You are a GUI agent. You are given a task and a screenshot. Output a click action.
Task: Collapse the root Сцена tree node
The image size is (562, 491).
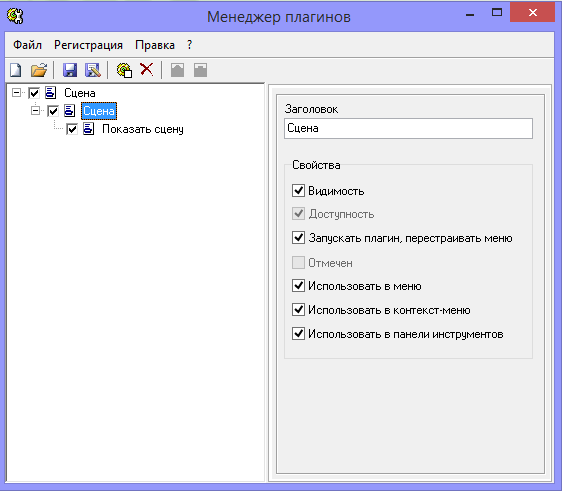coord(16,93)
